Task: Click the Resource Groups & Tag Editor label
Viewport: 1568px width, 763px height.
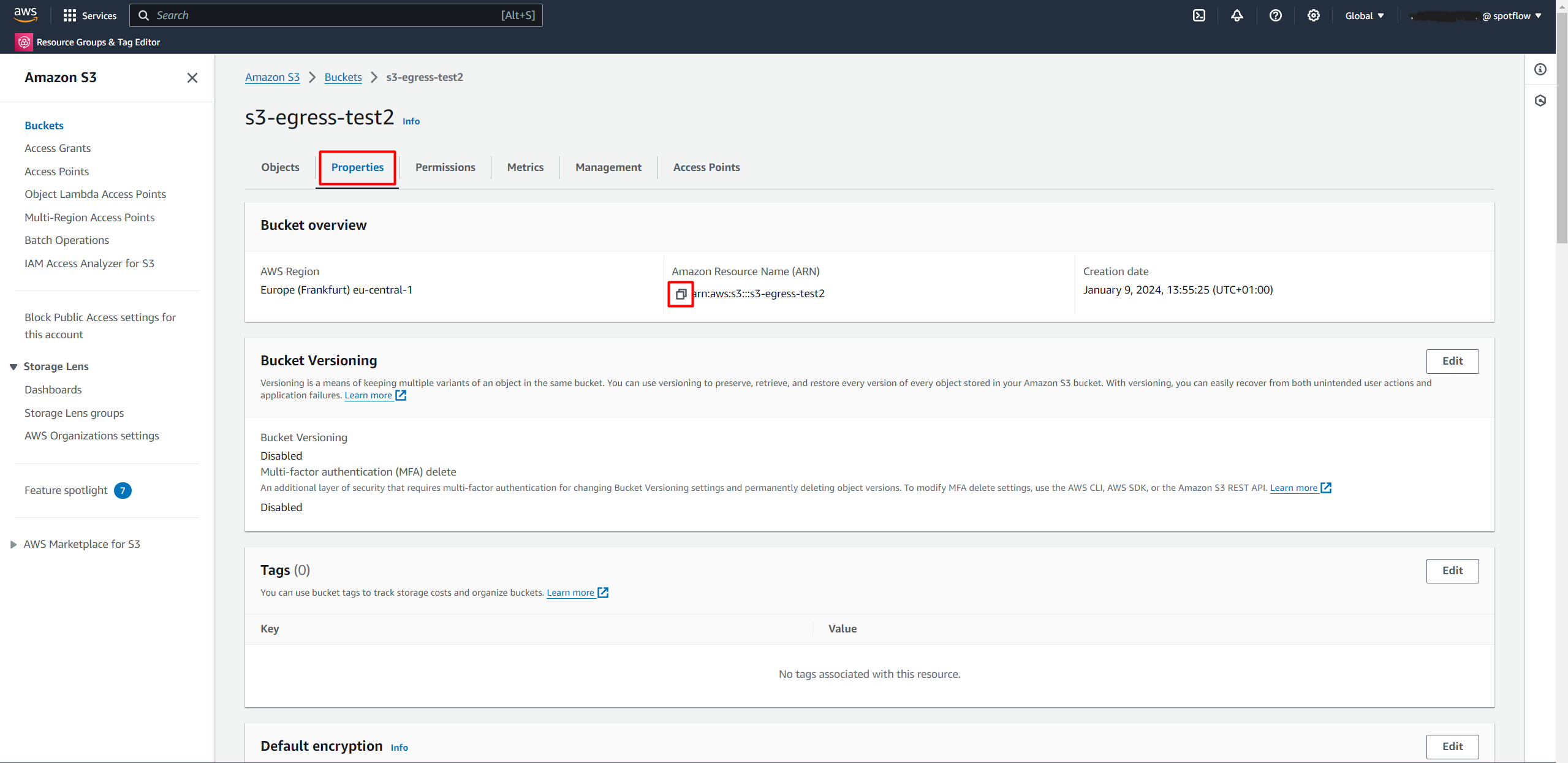Action: tap(98, 42)
